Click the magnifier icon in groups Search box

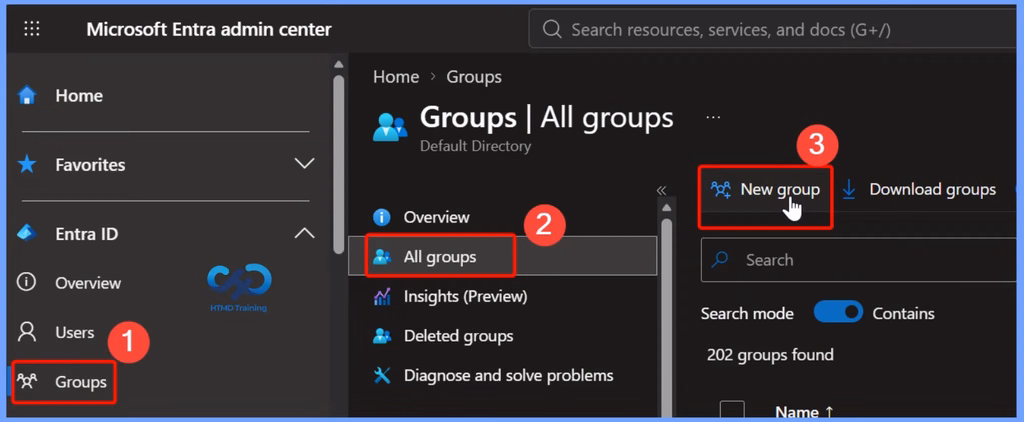[720, 260]
